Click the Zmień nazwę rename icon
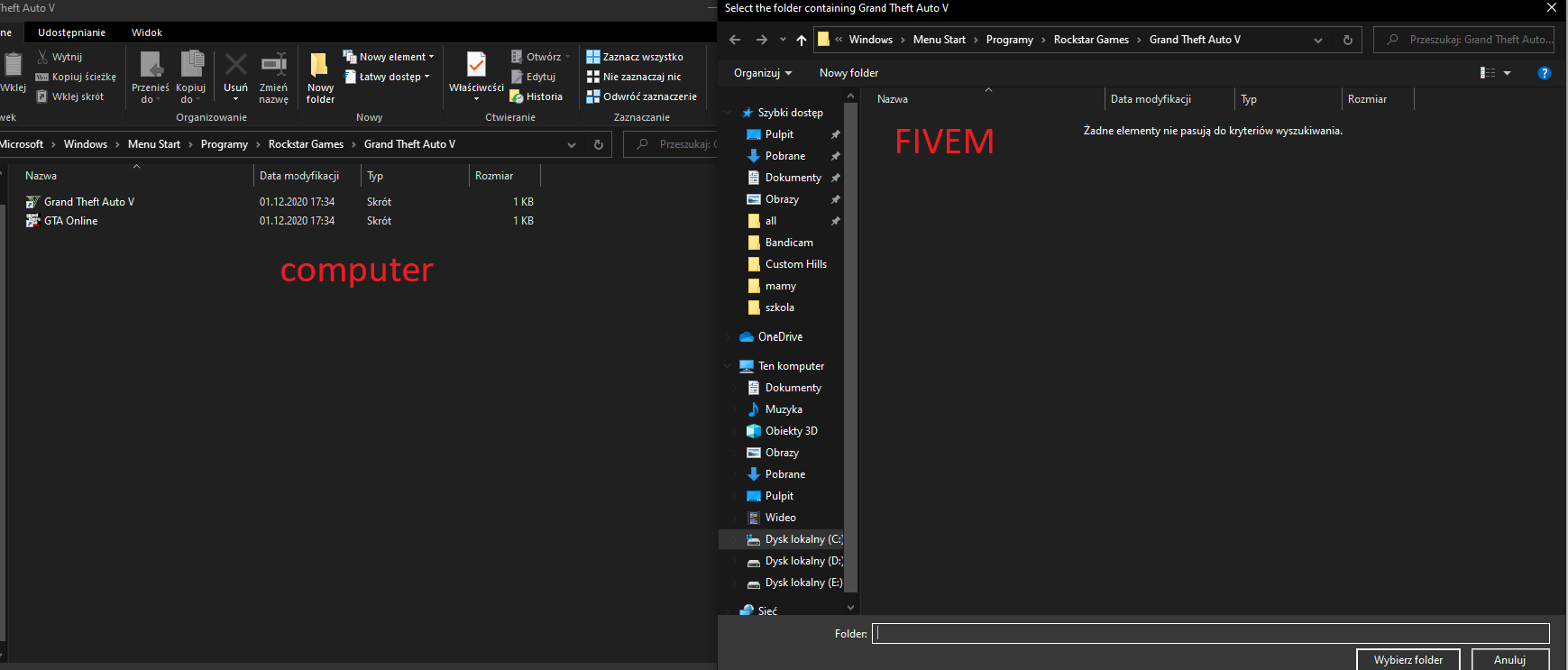Viewport: 1568px width, 670px height. point(273,64)
